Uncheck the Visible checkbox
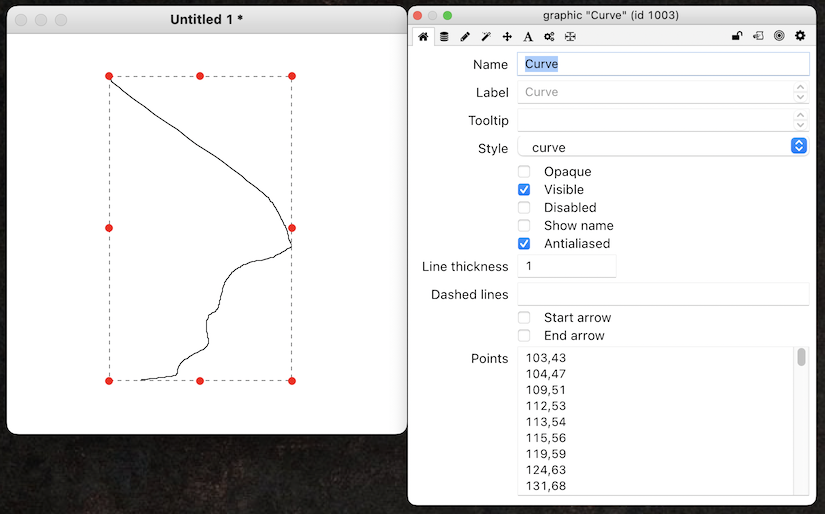Screen dimensions: 825x514 pyautogui.click(x=524, y=189)
